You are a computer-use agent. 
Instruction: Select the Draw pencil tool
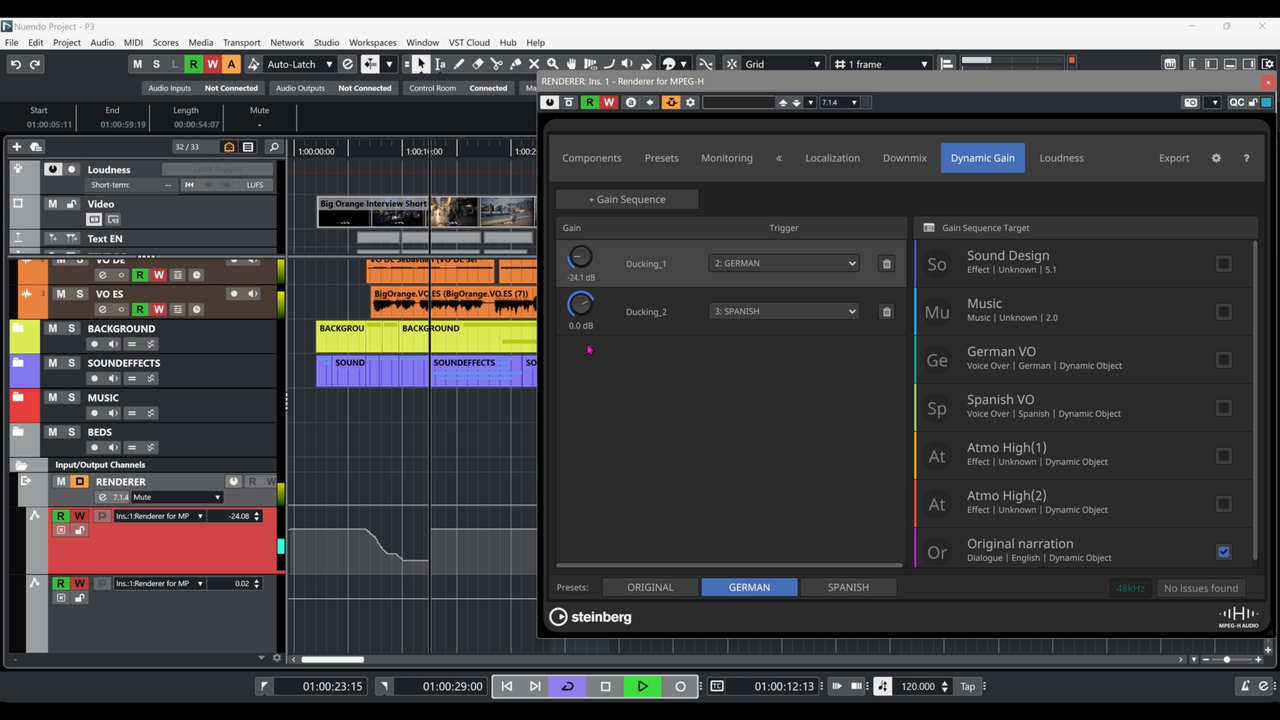coord(459,64)
